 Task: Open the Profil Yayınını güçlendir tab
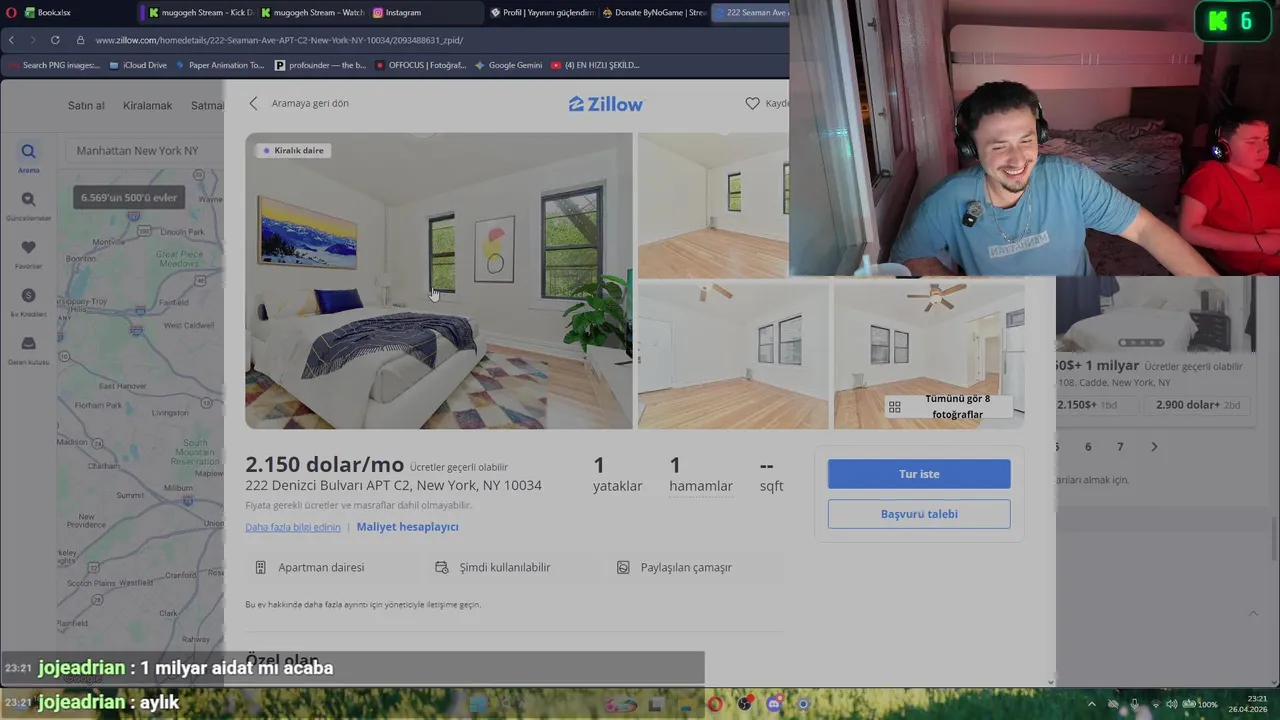tap(542, 13)
